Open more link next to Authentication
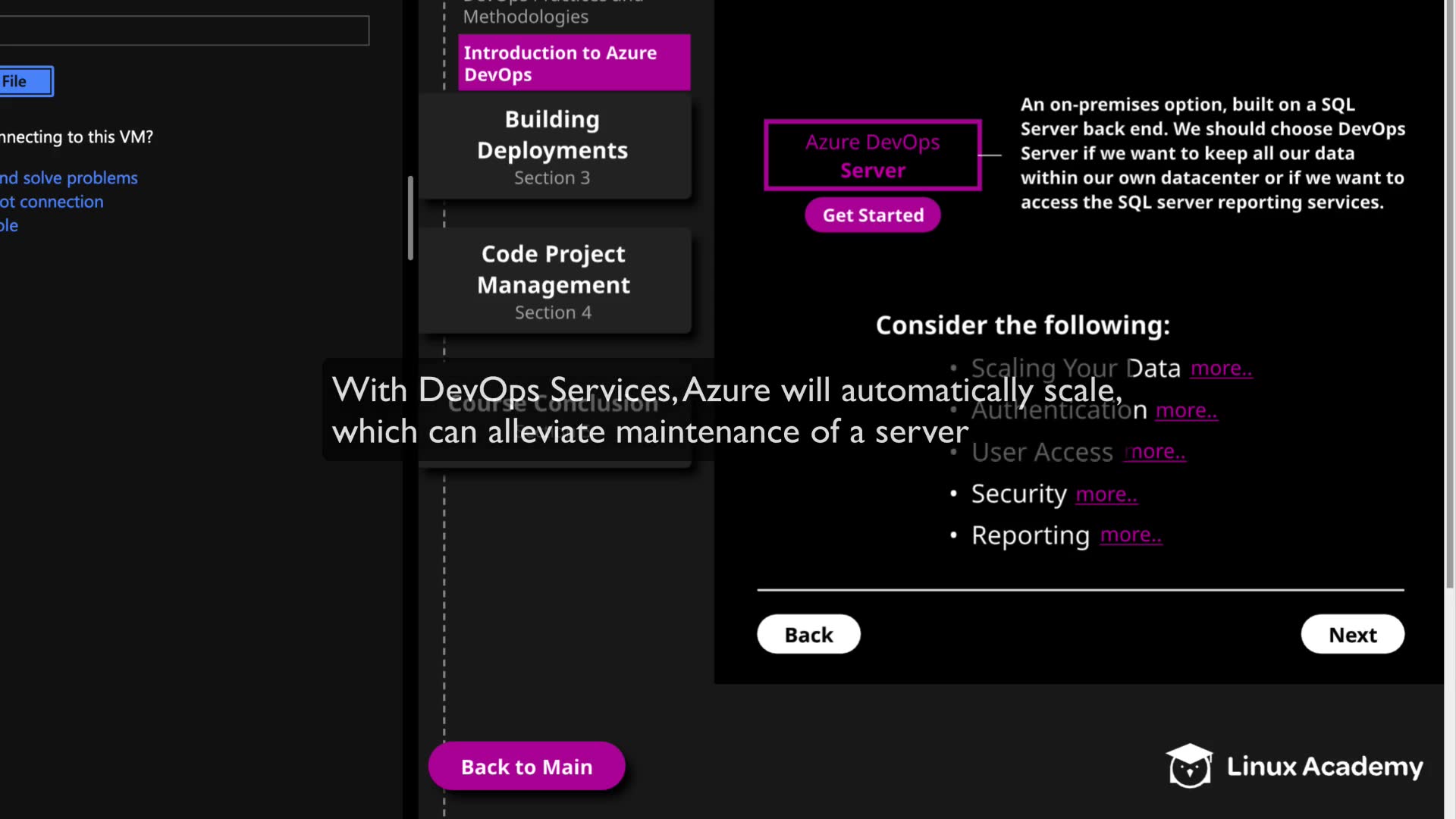Screen dimensions: 1456x819 click(1186, 411)
